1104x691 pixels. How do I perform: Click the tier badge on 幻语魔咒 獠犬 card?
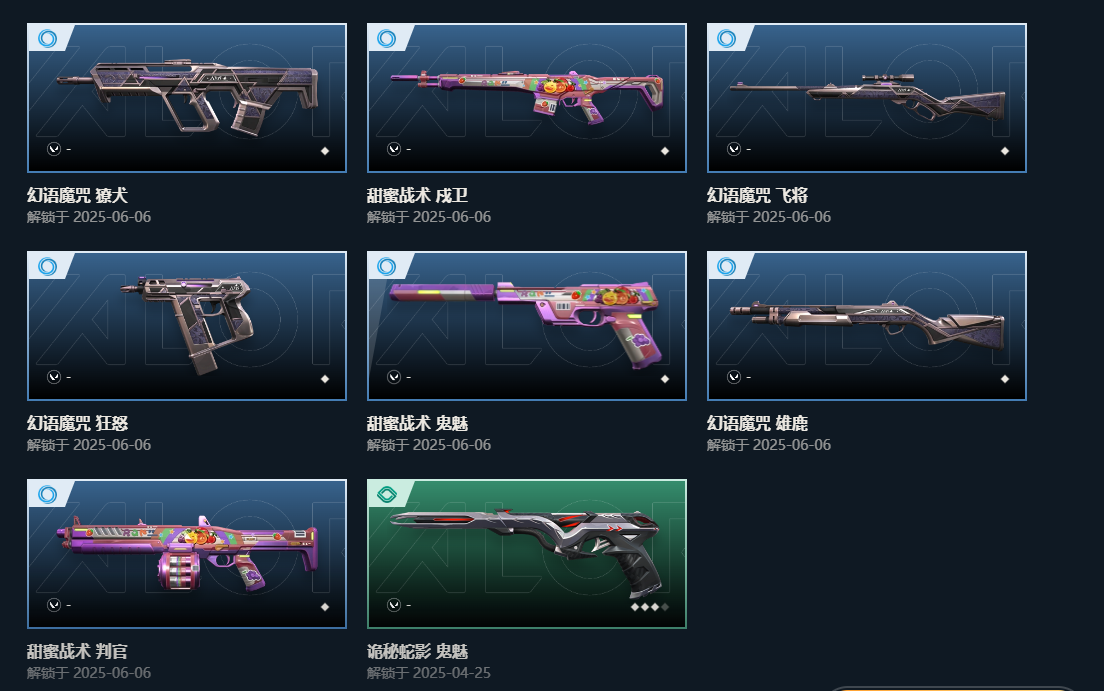pyautogui.click(x=48, y=38)
